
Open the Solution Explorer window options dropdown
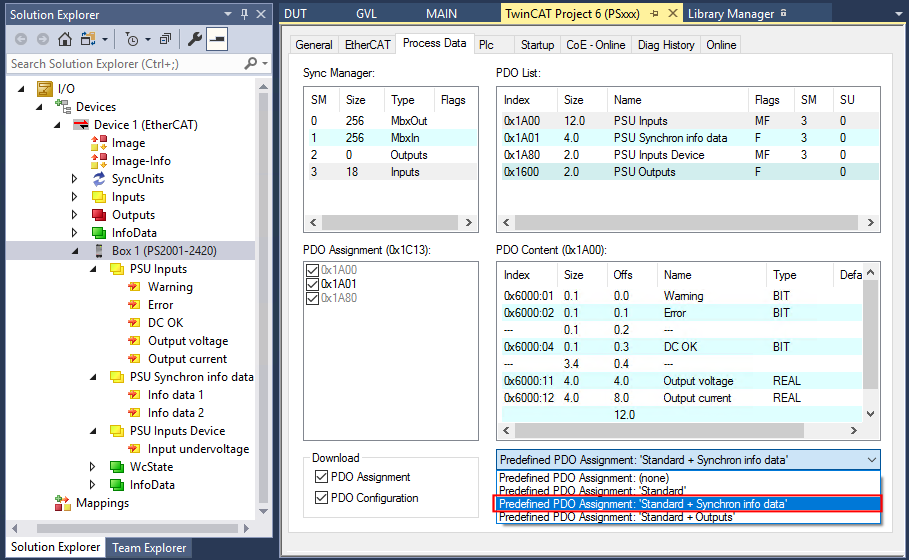pos(228,14)
